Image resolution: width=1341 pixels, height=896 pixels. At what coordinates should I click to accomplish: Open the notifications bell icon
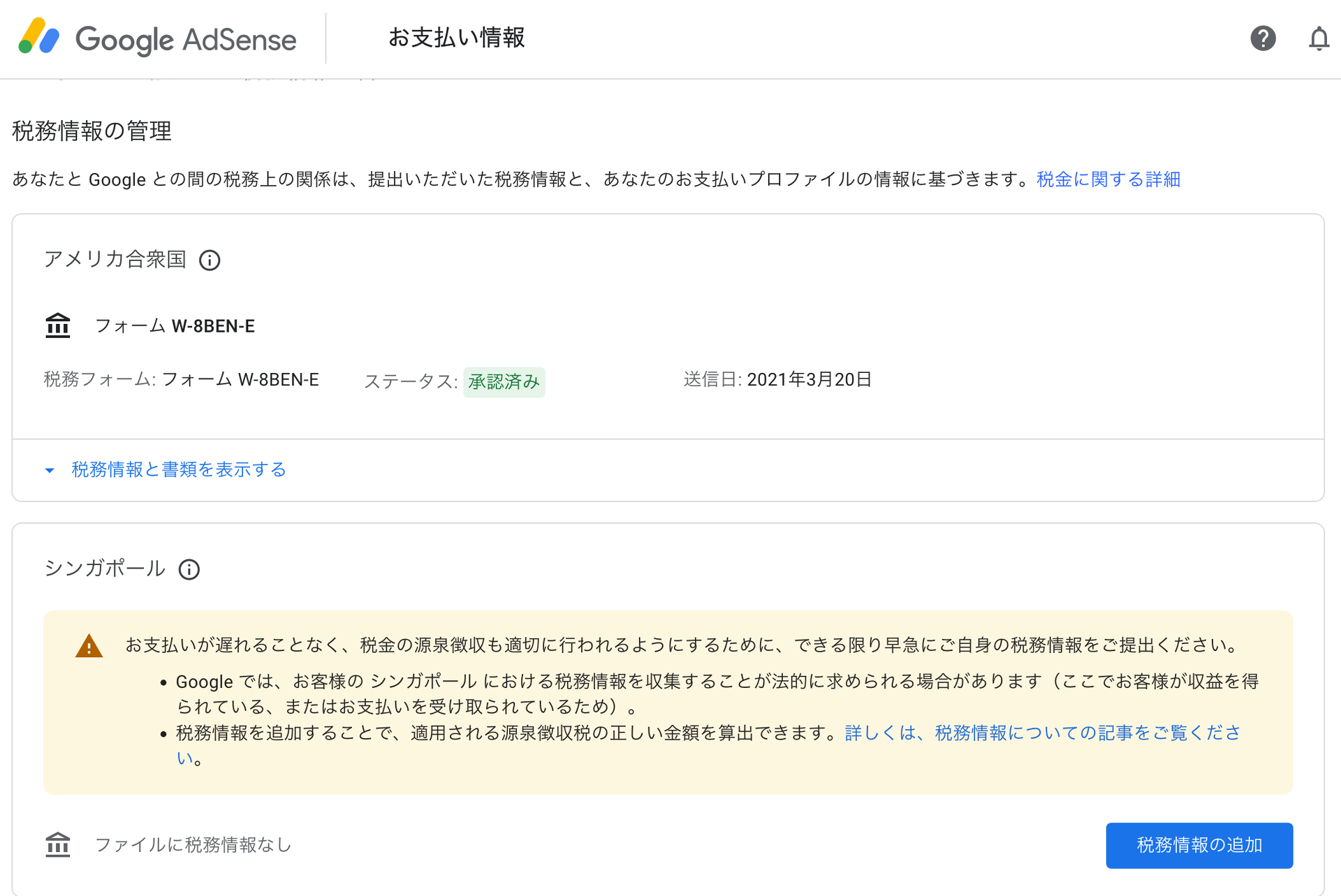1318,39
